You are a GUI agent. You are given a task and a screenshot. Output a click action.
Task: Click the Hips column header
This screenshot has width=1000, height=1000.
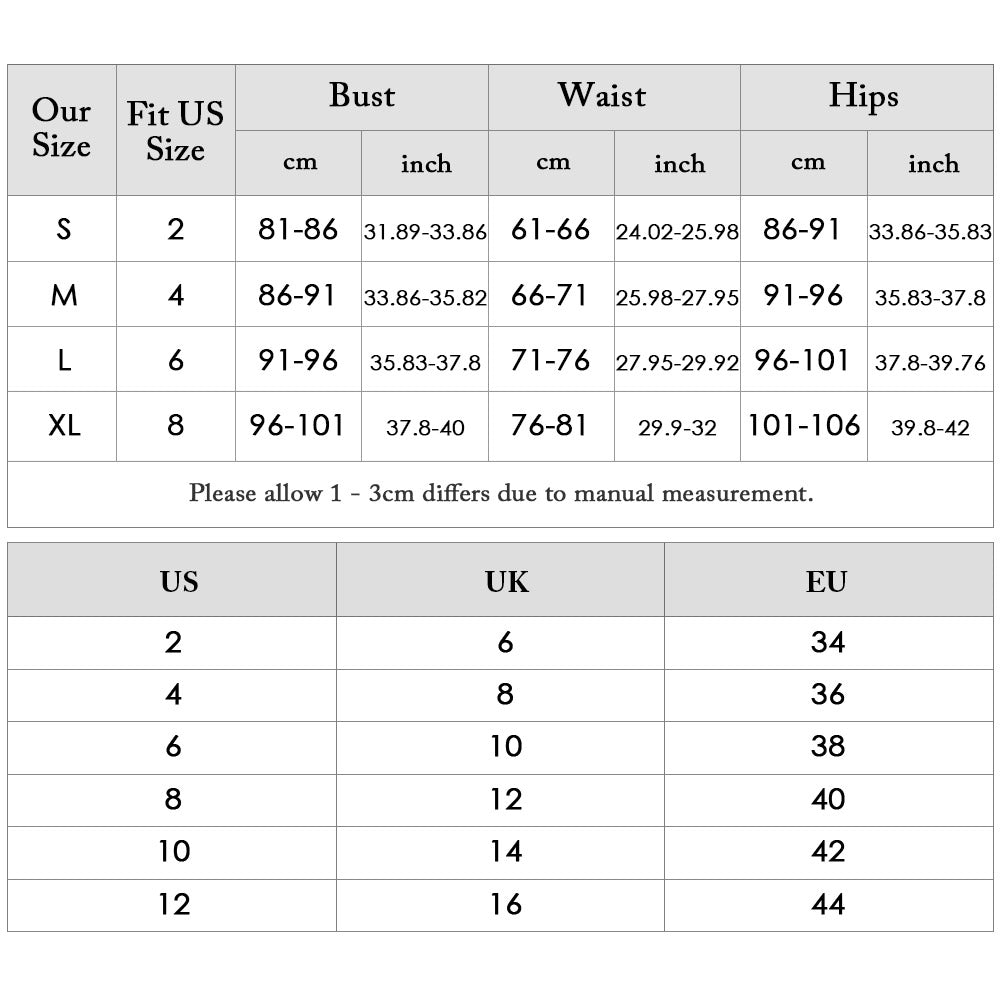863,96
